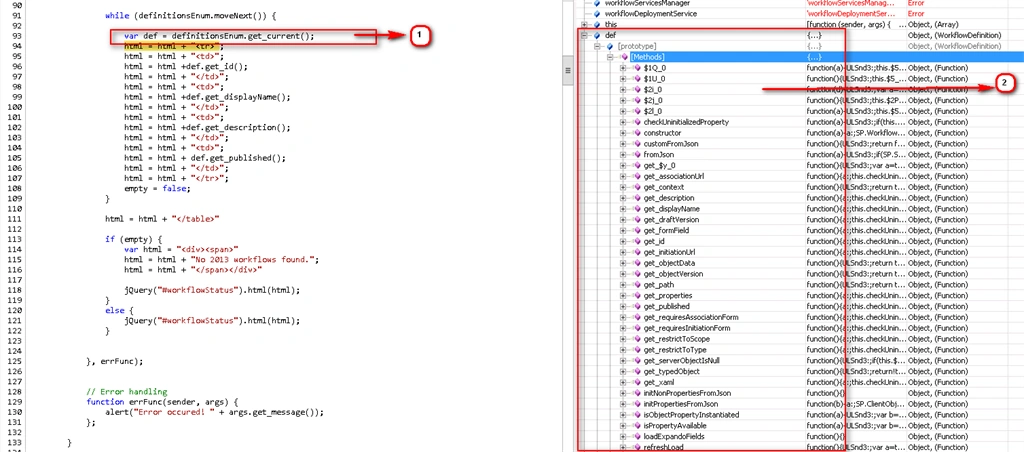The image size is (1024, 452).
Task: Click the get_path method icon
Action: (637, 285)
